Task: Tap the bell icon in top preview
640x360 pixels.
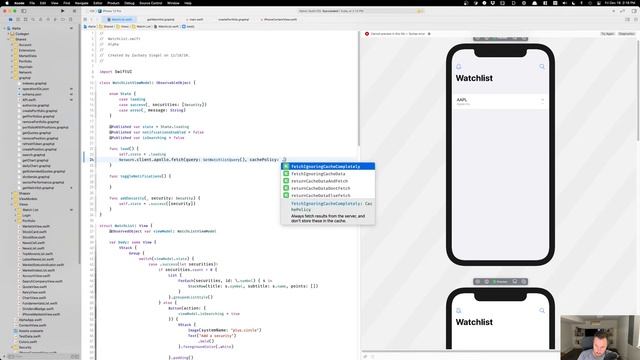Action: pos(459,67)
